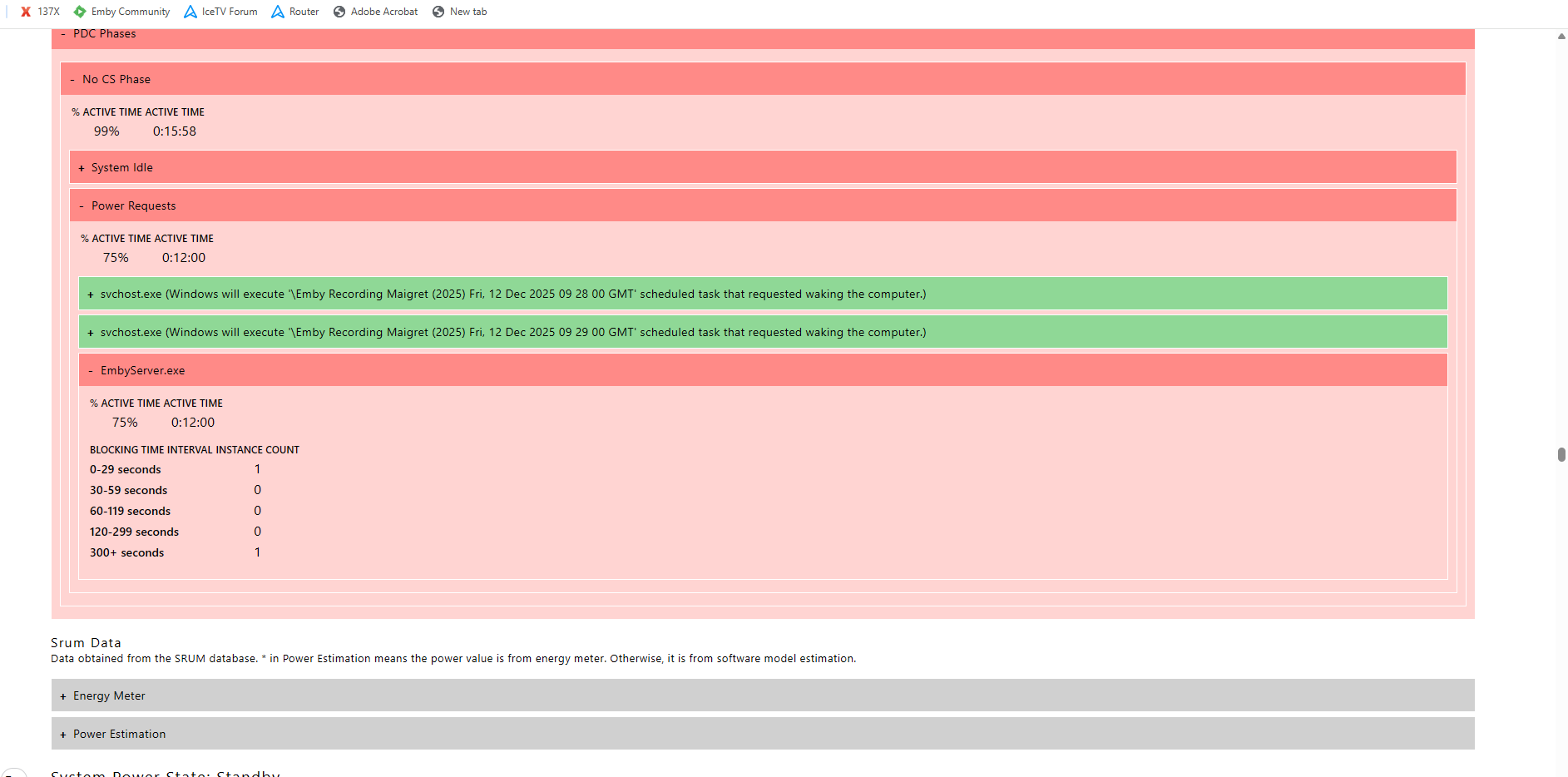Select the No CS Phase 99% value
This screenshot has height=777, width=1568.
tap(106, 131)
